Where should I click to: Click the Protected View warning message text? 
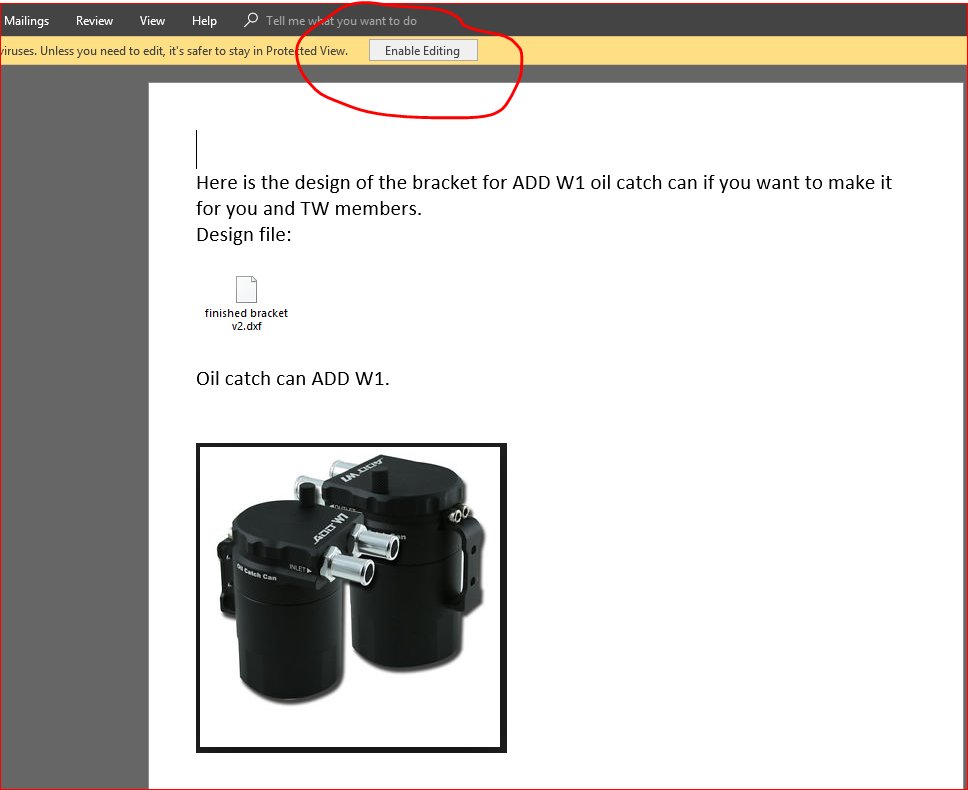pyautogui.click(x=174, y=51)
